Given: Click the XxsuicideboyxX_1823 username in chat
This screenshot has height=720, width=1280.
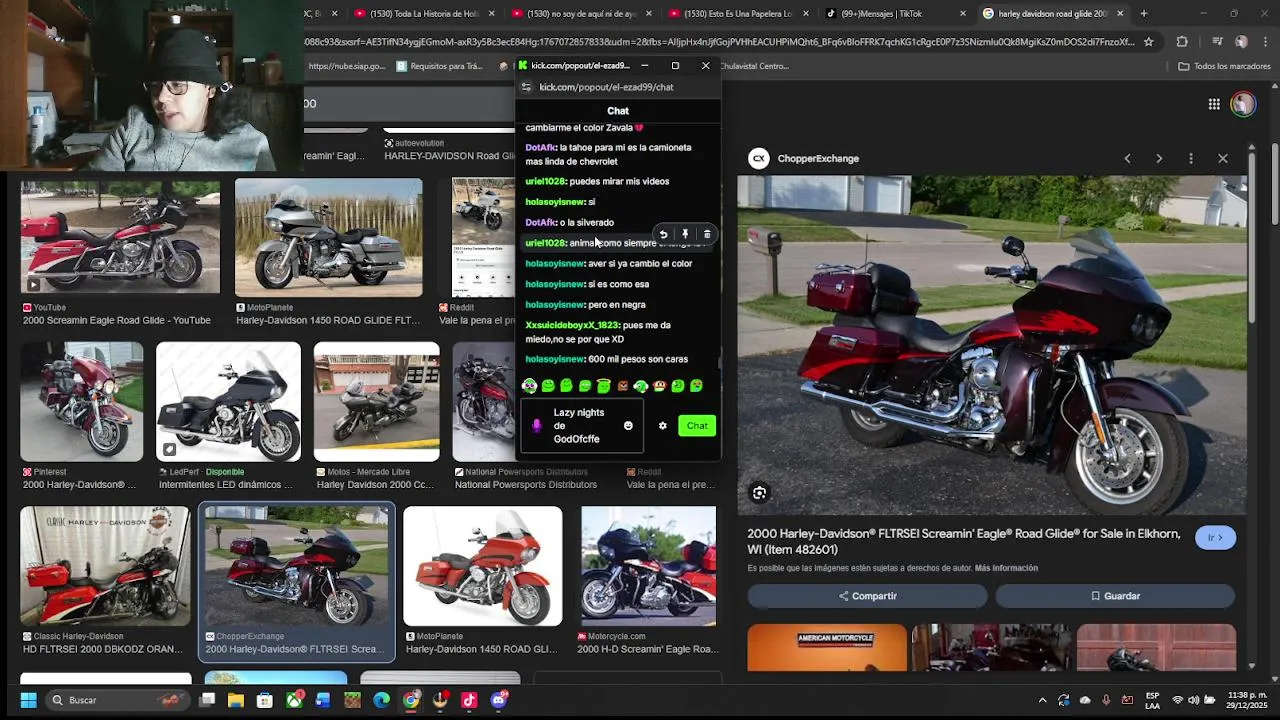Looking at the screenshot, I should point(572,325).
